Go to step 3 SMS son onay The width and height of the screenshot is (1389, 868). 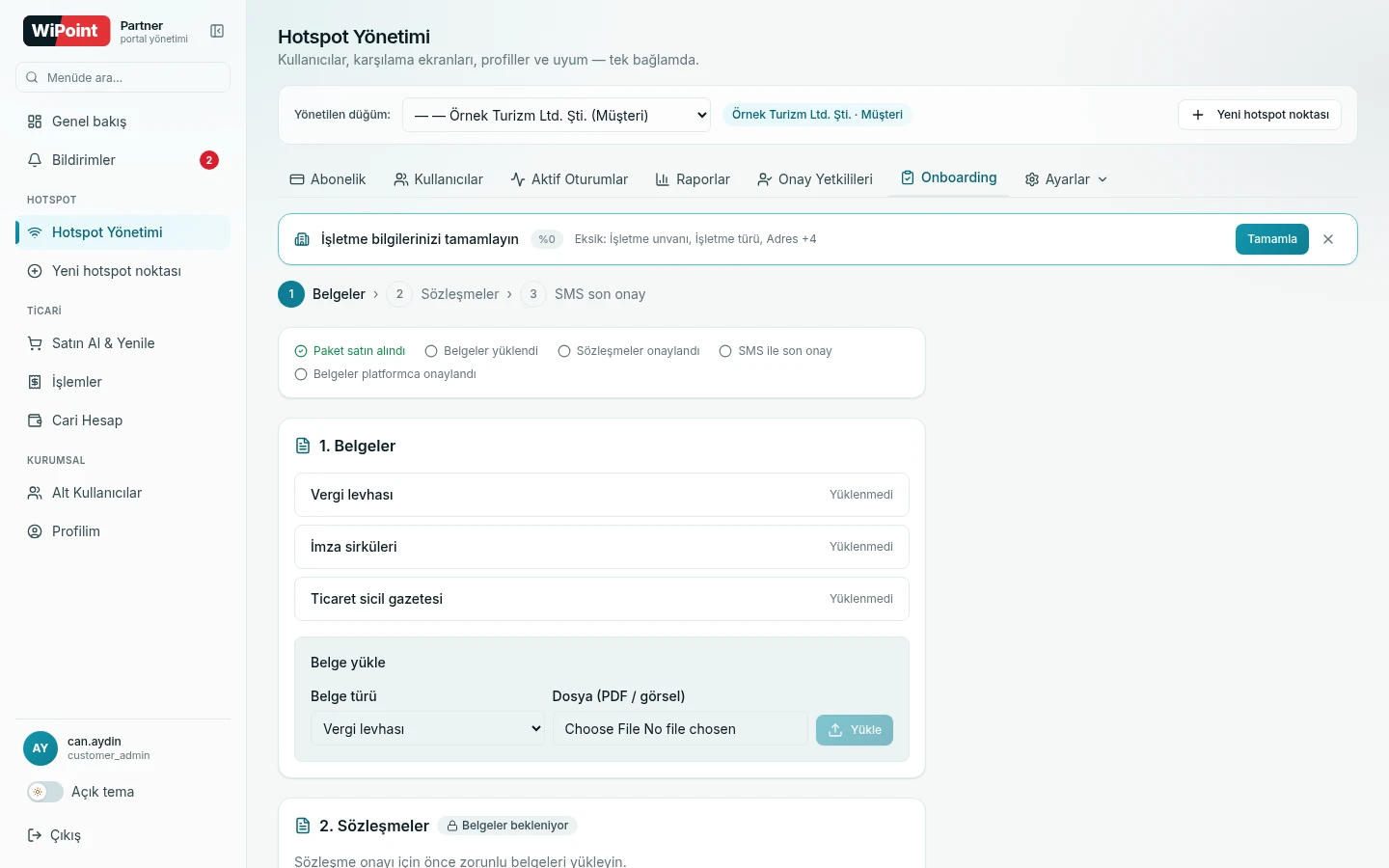click(584, 294)
